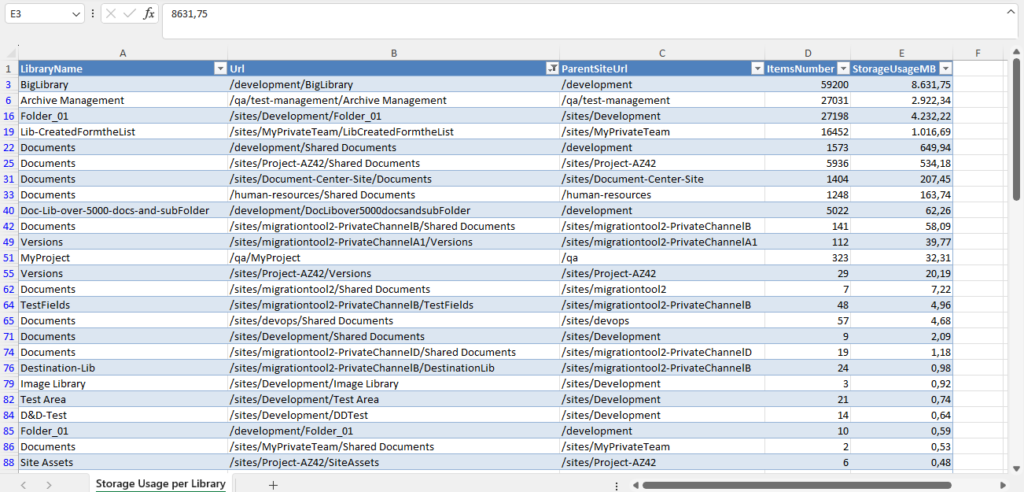
Task: Add a new sheet with plus icon
Action: pos(274,485)
